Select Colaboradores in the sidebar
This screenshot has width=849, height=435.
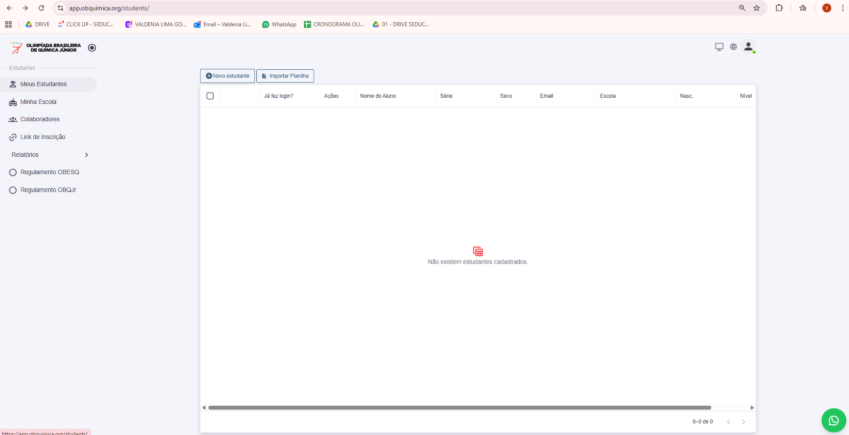pos(40,119)
